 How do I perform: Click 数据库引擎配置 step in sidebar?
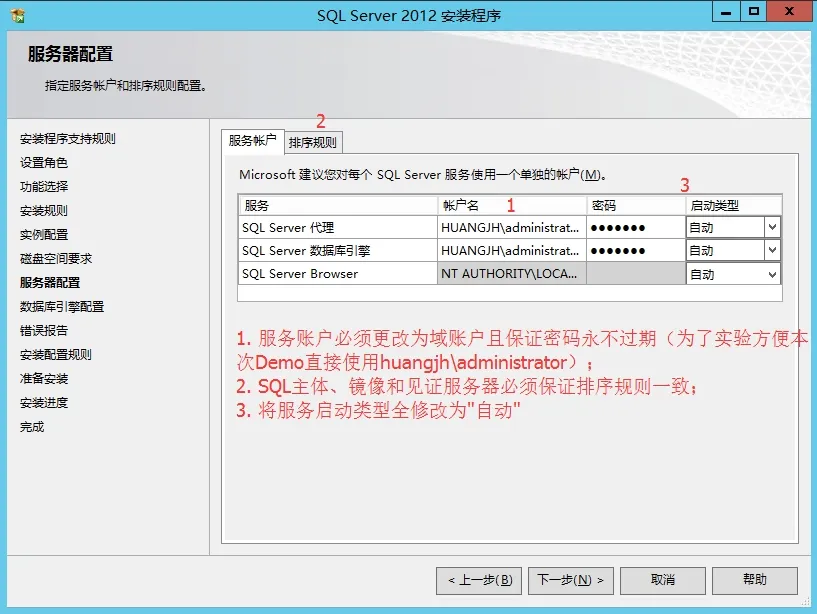pos(62,306)
